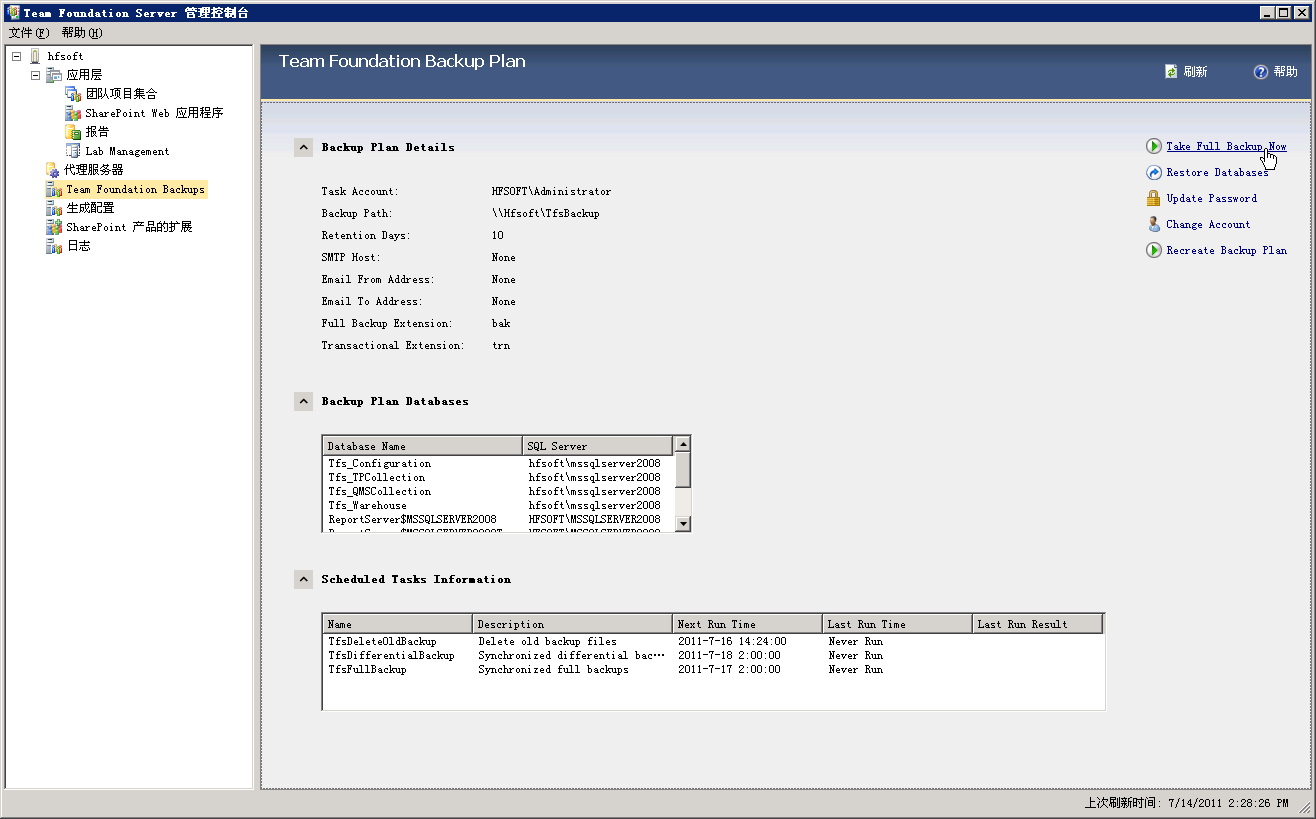Image resolution: width=1316 pixels, height=819 pixels.
Task: Click the 帮助 link in header
Action: (x=1285, y=72)
